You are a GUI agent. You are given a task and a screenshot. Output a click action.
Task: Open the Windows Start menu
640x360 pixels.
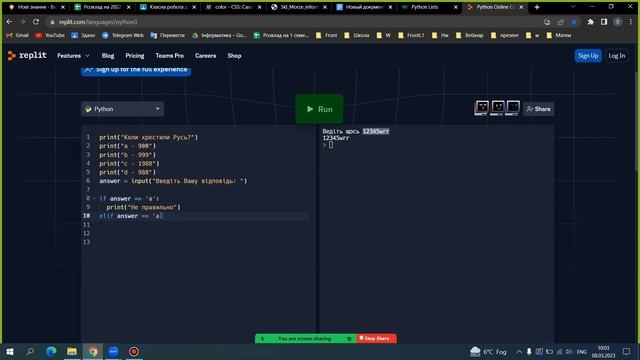pos(9,351)
